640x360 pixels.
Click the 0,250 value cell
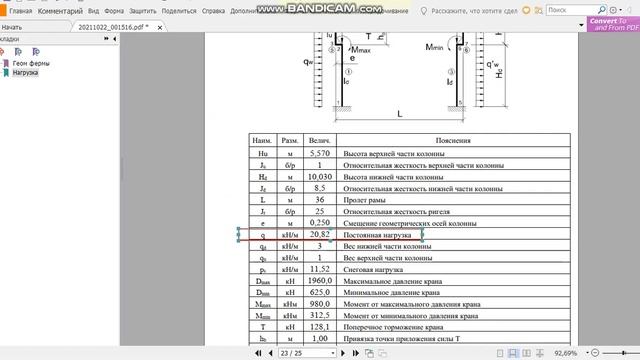[320, 223]
